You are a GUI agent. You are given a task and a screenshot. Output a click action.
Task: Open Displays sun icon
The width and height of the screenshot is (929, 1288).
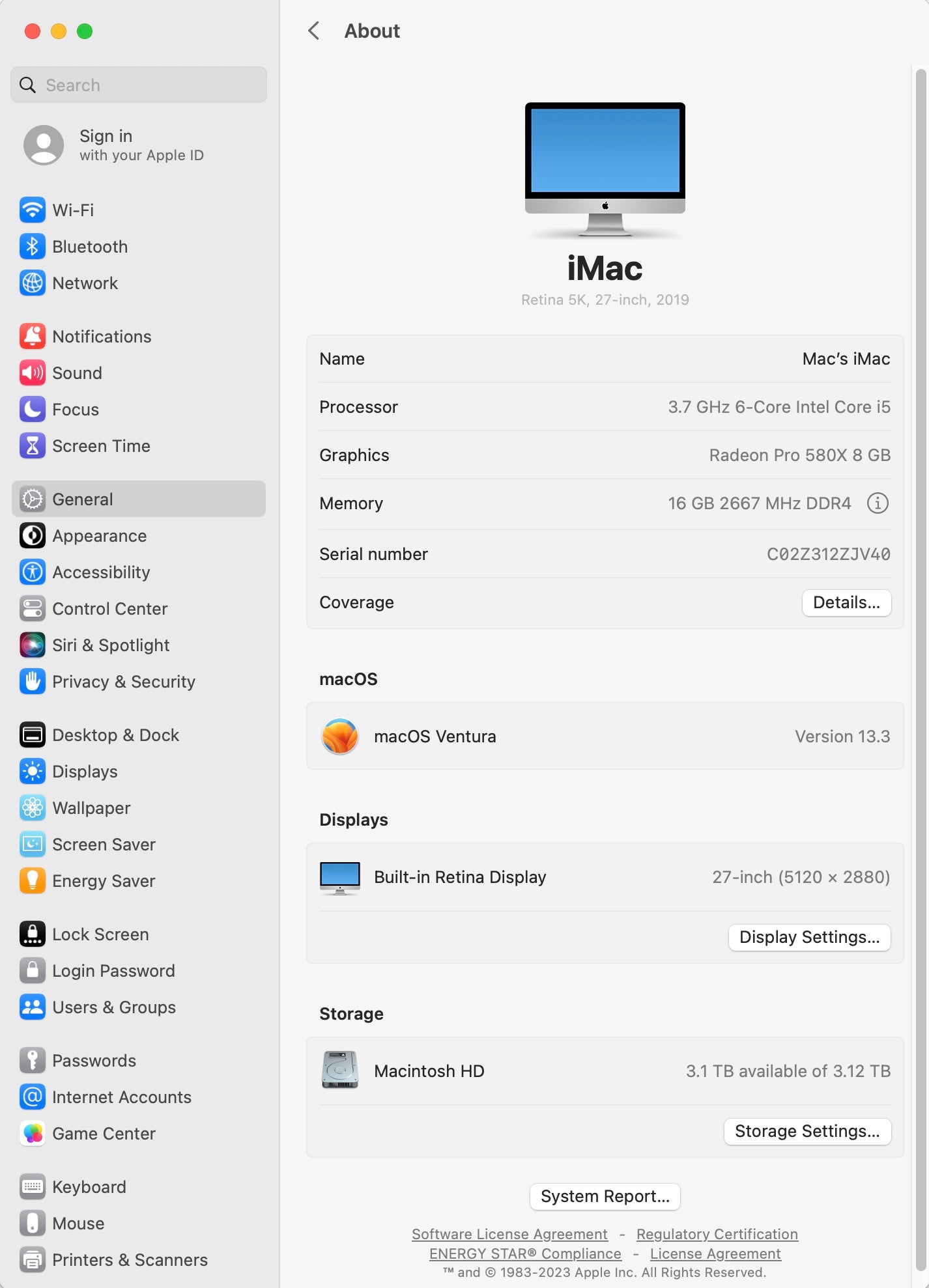33,771
